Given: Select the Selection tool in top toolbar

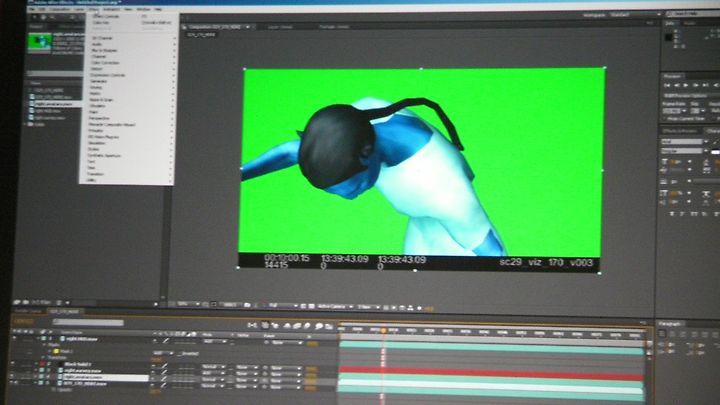Looking at the screenshot, I should pos(34,17).
